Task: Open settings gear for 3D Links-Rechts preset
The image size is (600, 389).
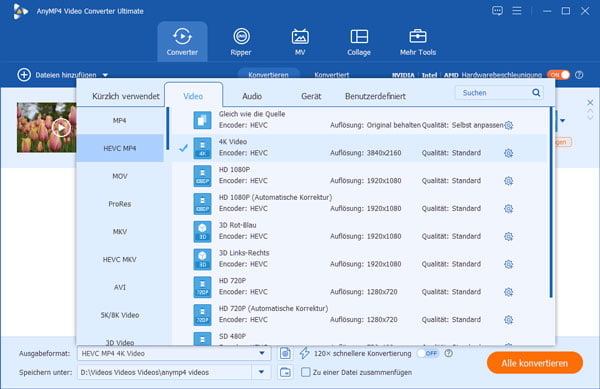Action: point(508,264)
